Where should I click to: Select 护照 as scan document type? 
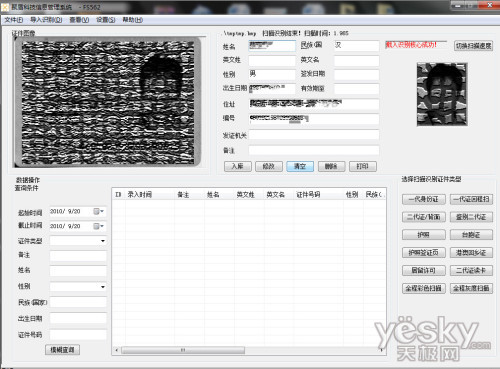point(424,235)
